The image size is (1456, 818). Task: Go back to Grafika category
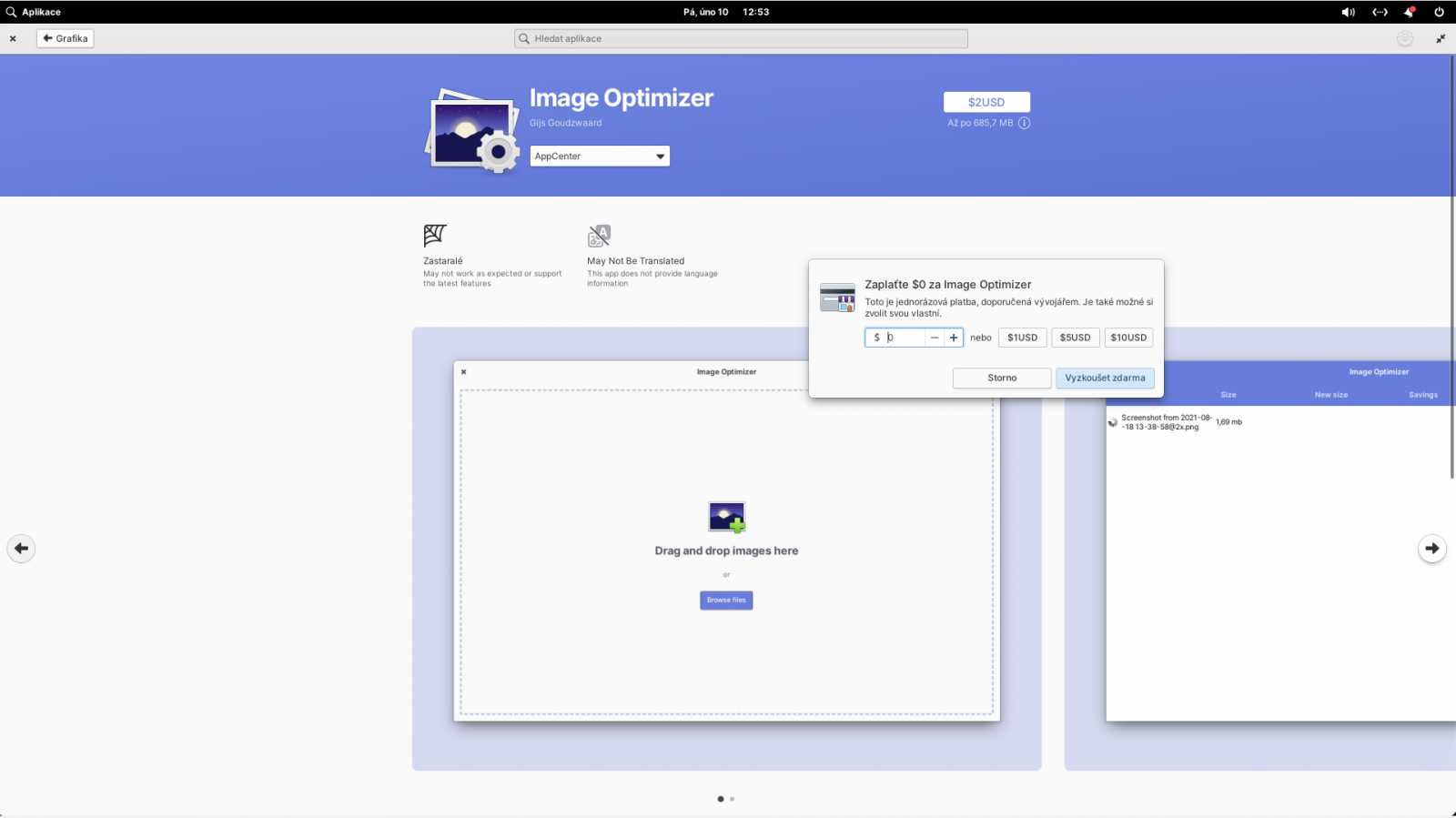(66, 38)
